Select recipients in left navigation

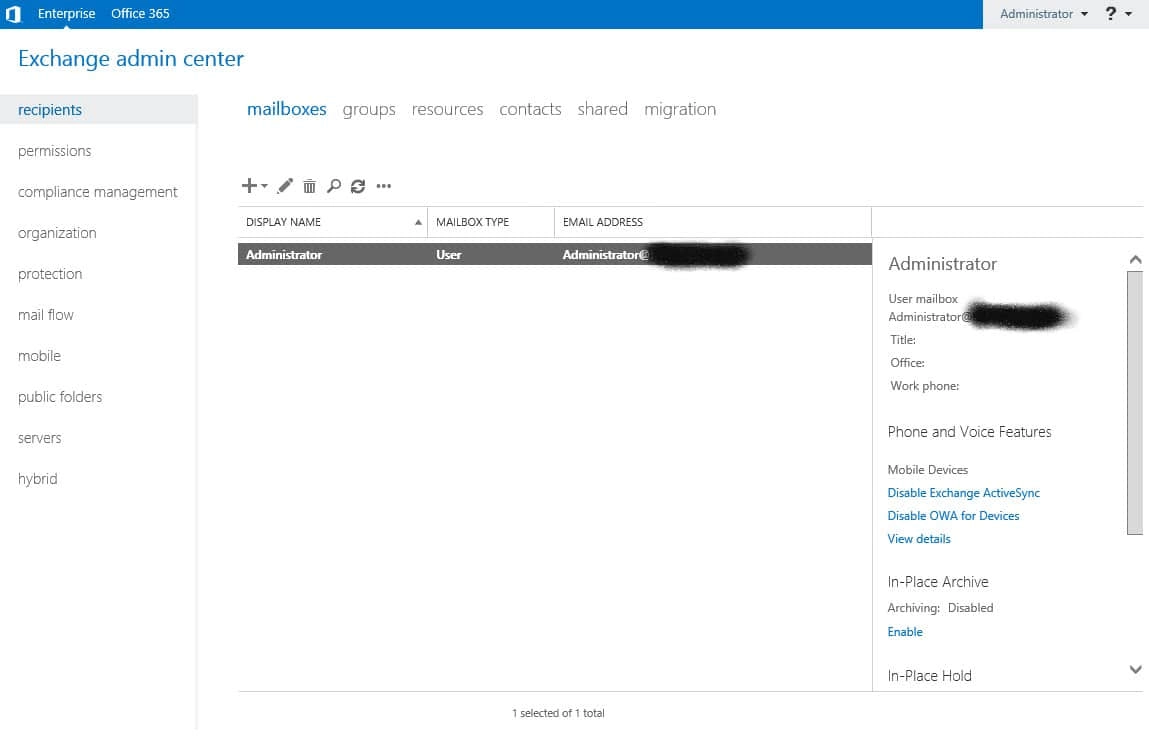click(98, 109)
